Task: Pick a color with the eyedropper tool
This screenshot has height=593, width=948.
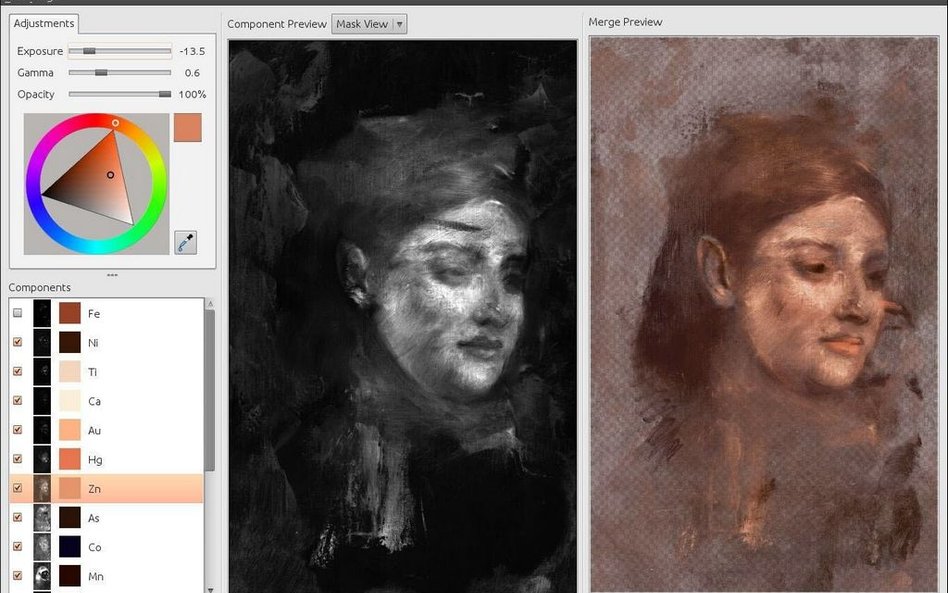Action: tap(185, 242)
